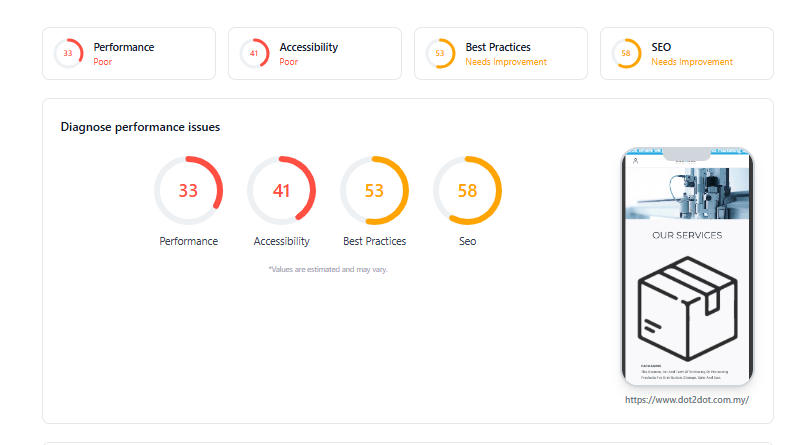Select the large Accessibility score circle 41
Image resolution: width=786 pixels, height=445 pixels.
tap(281, 190)
